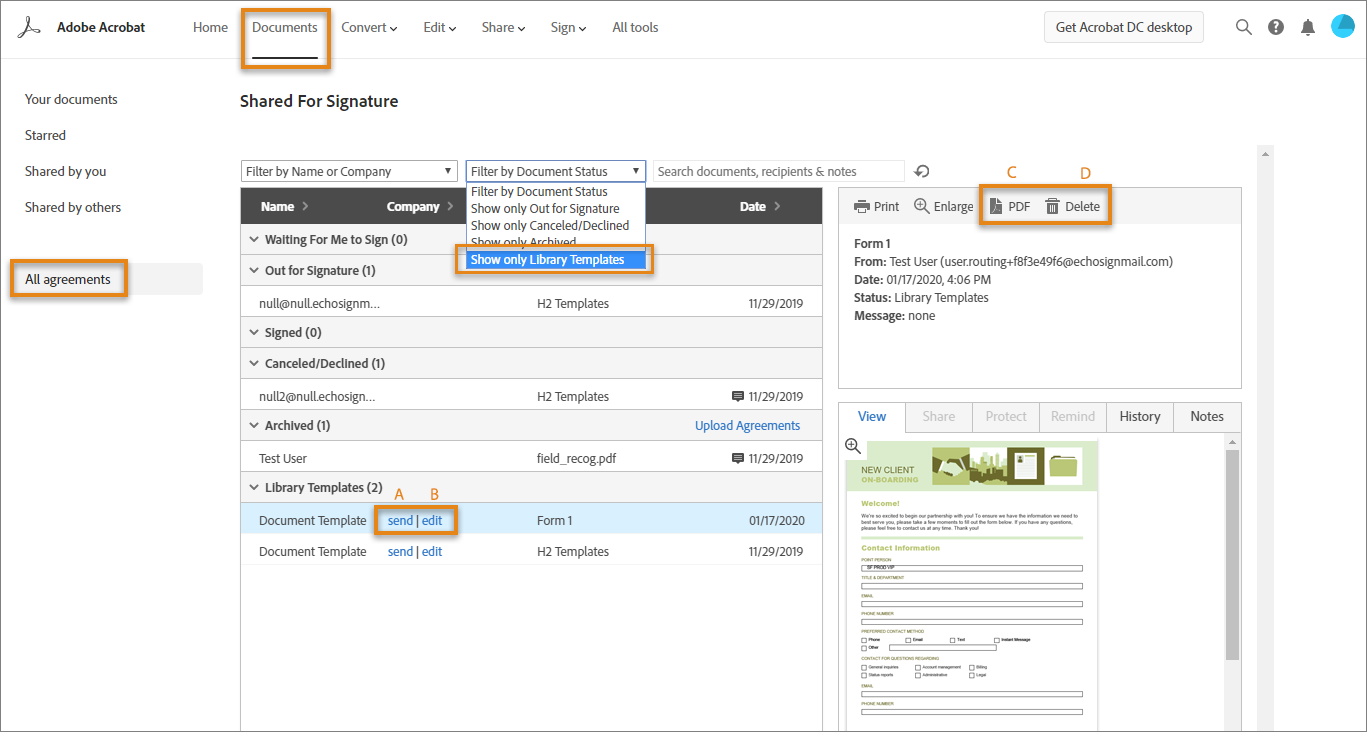Click the Upload Agreements link
Viewport: 1367px width, 732px height.
tap(747, 425)
